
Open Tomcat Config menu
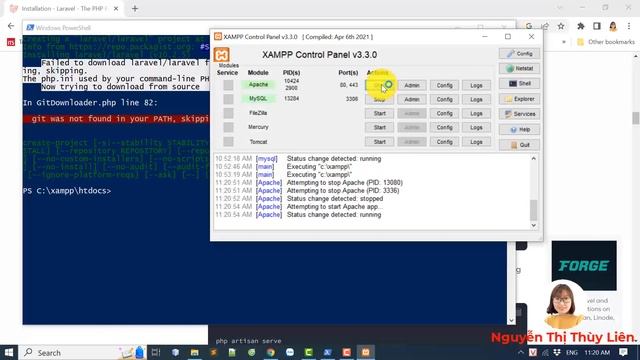444,142
